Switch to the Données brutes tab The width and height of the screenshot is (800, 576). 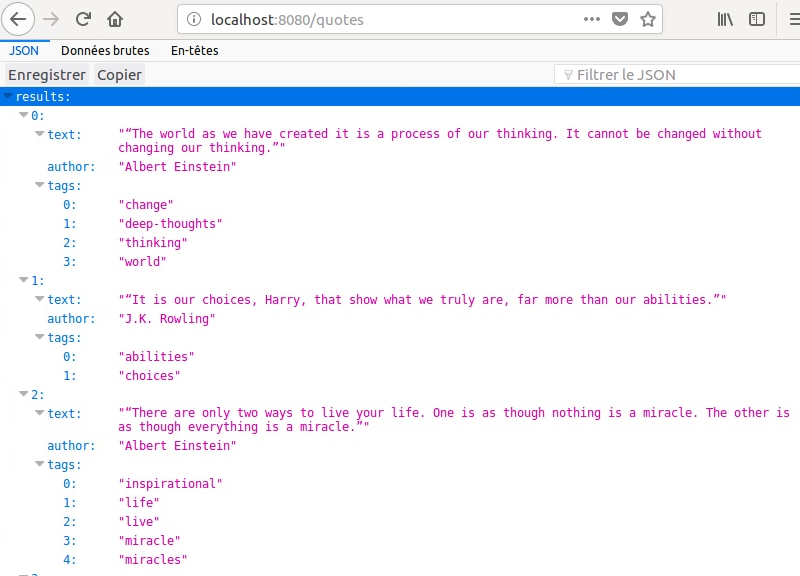pos(105,51)
